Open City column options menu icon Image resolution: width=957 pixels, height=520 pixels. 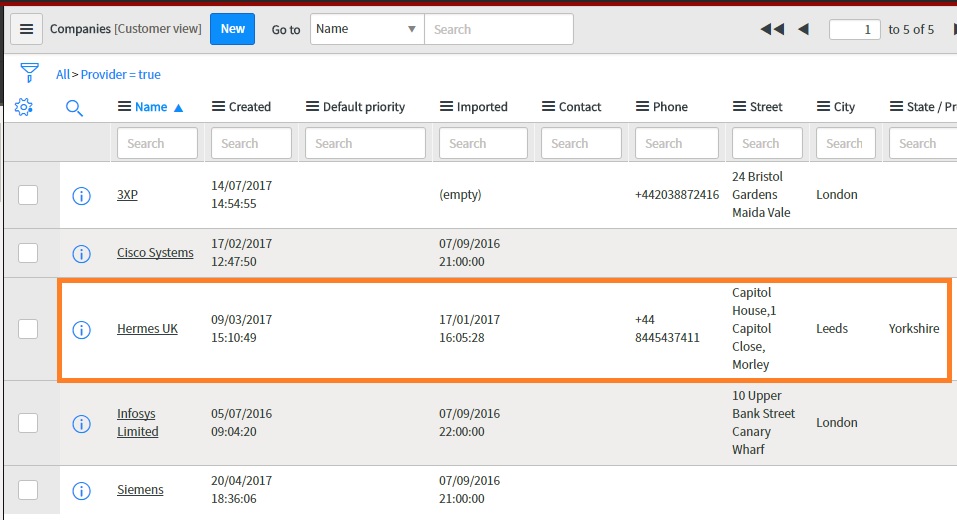point(823,107)
